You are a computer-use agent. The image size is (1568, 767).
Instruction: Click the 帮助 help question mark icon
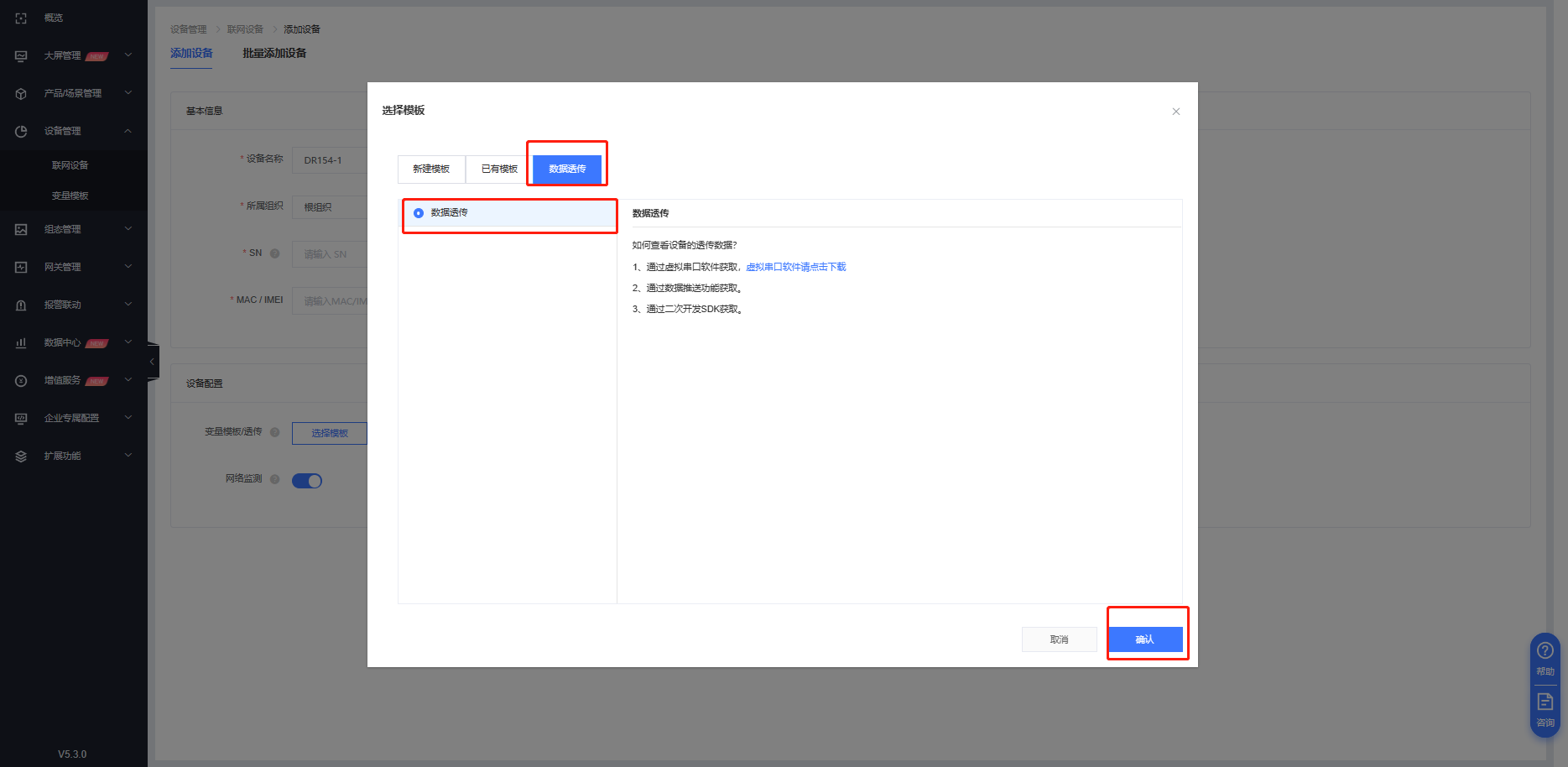coord(1545,651)
